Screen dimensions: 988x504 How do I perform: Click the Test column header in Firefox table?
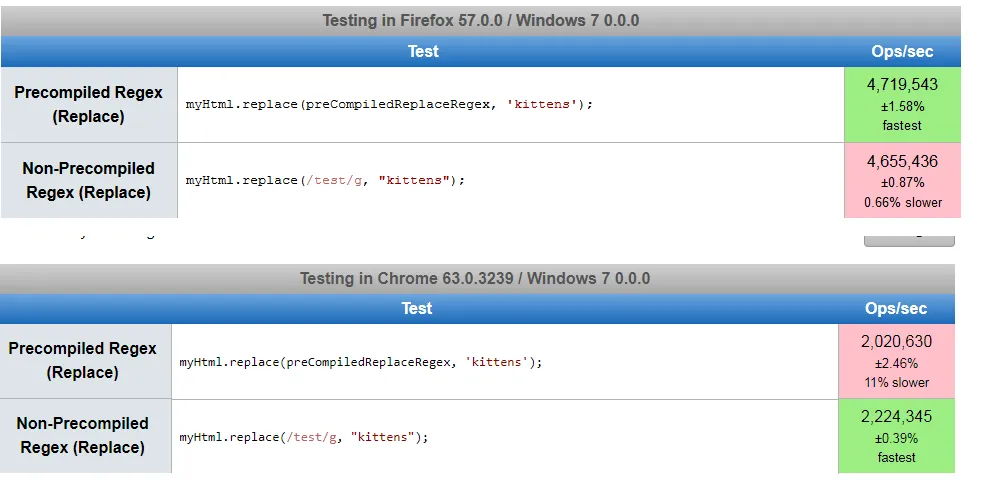423,51
